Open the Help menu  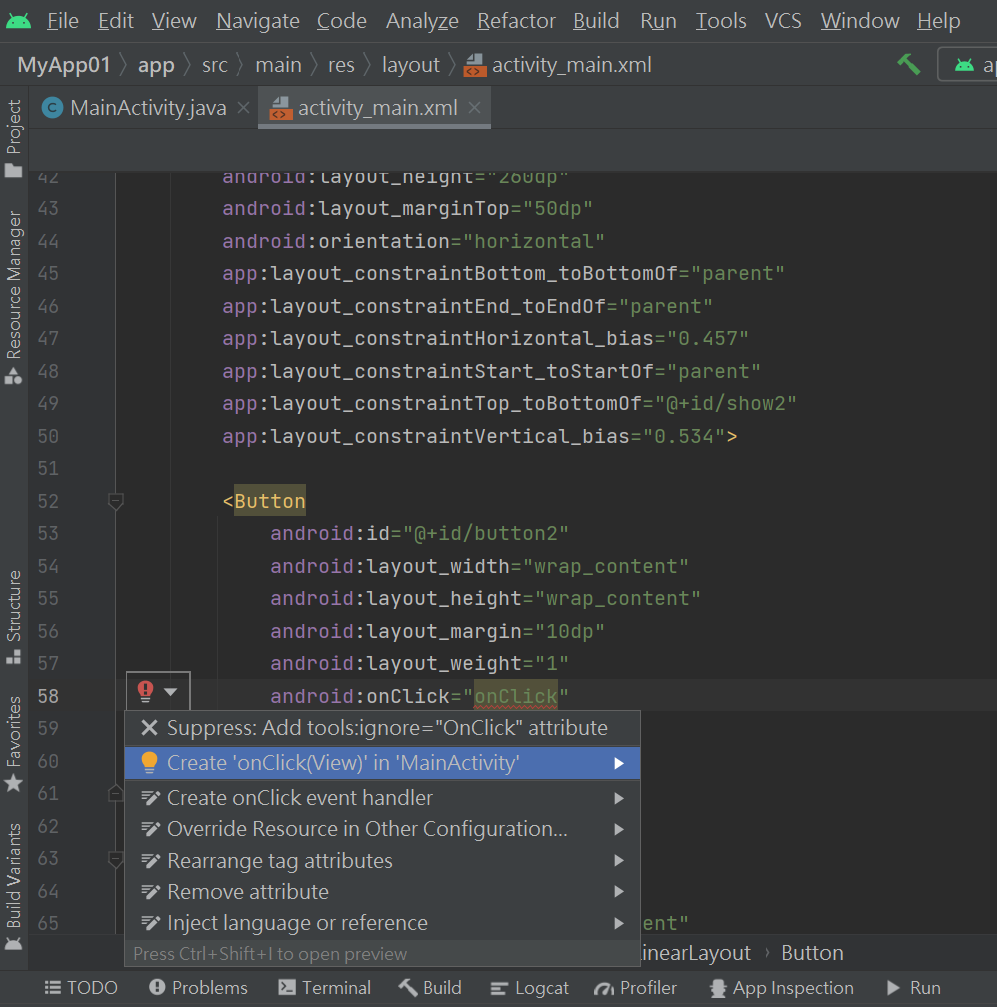pos(939,21)
